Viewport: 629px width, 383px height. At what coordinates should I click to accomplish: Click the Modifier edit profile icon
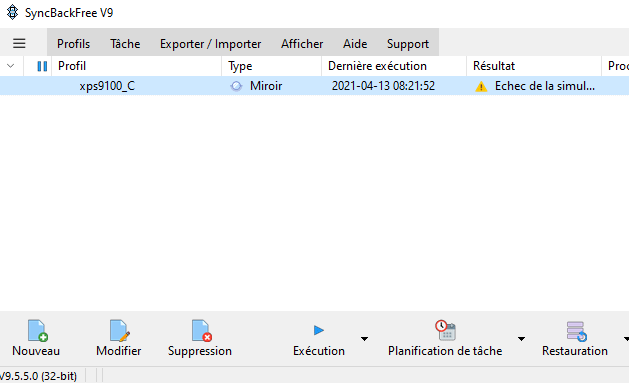coord(119,330)
